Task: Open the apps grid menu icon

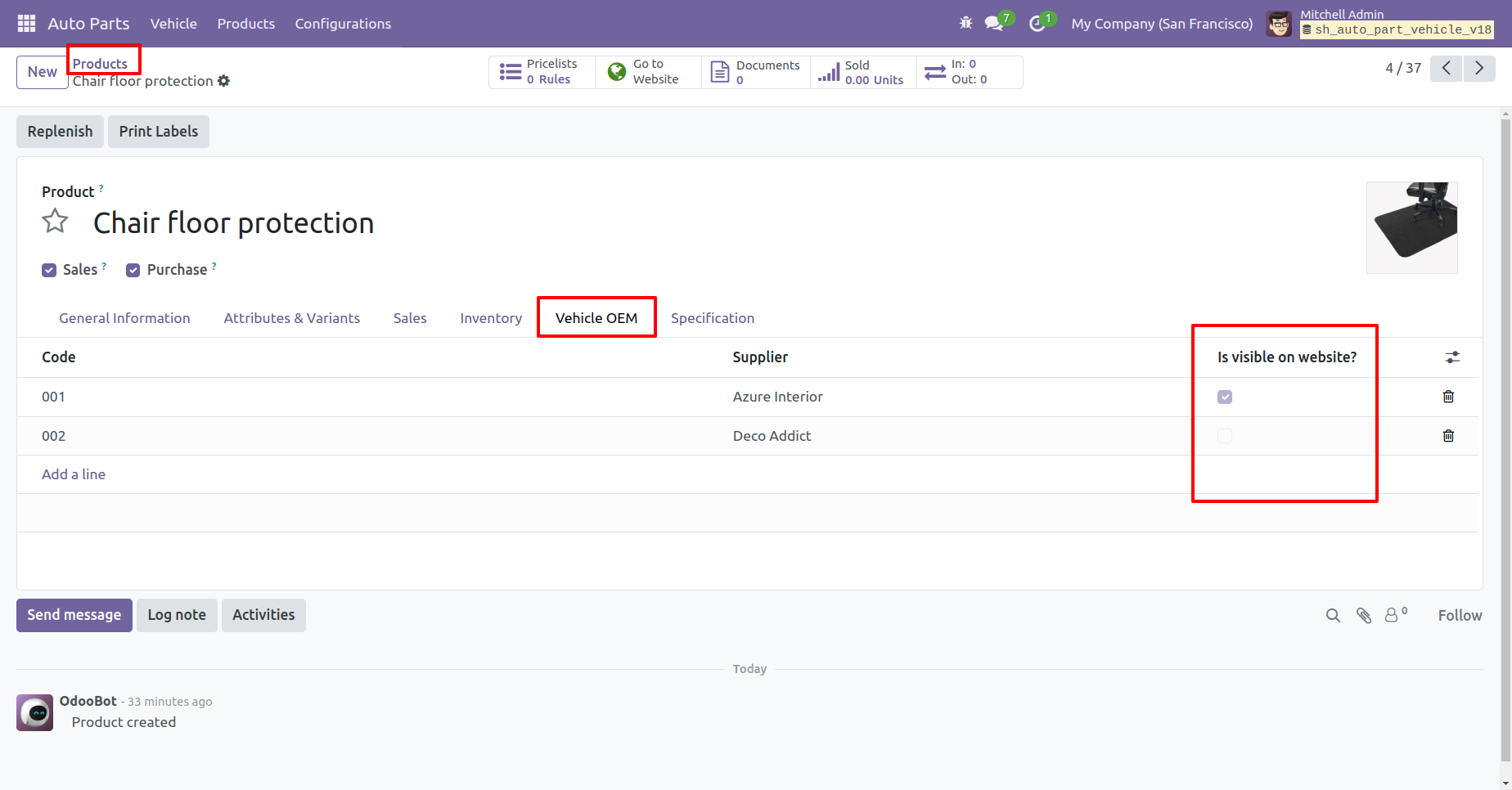Action: pos(26,24)
